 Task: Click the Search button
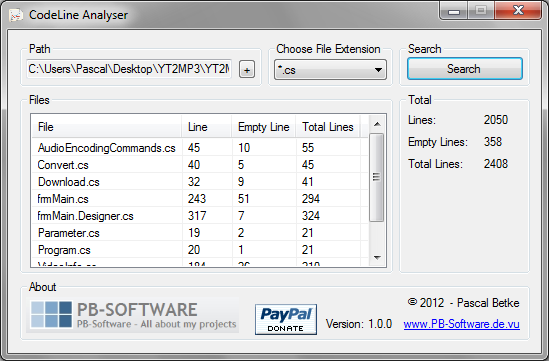[465, 69]
